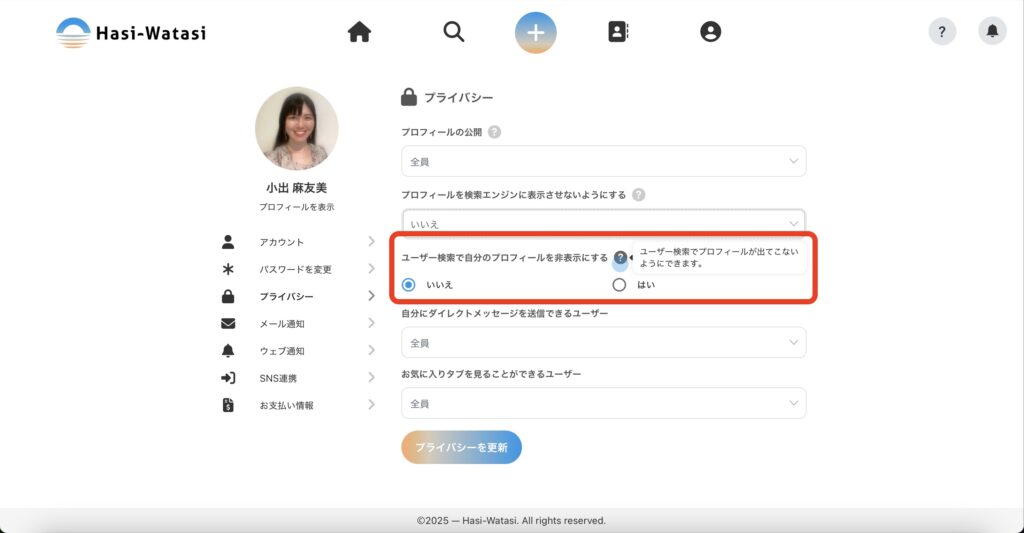
Task: Open search with magnifying glass icon
Action: coord(454,32)
